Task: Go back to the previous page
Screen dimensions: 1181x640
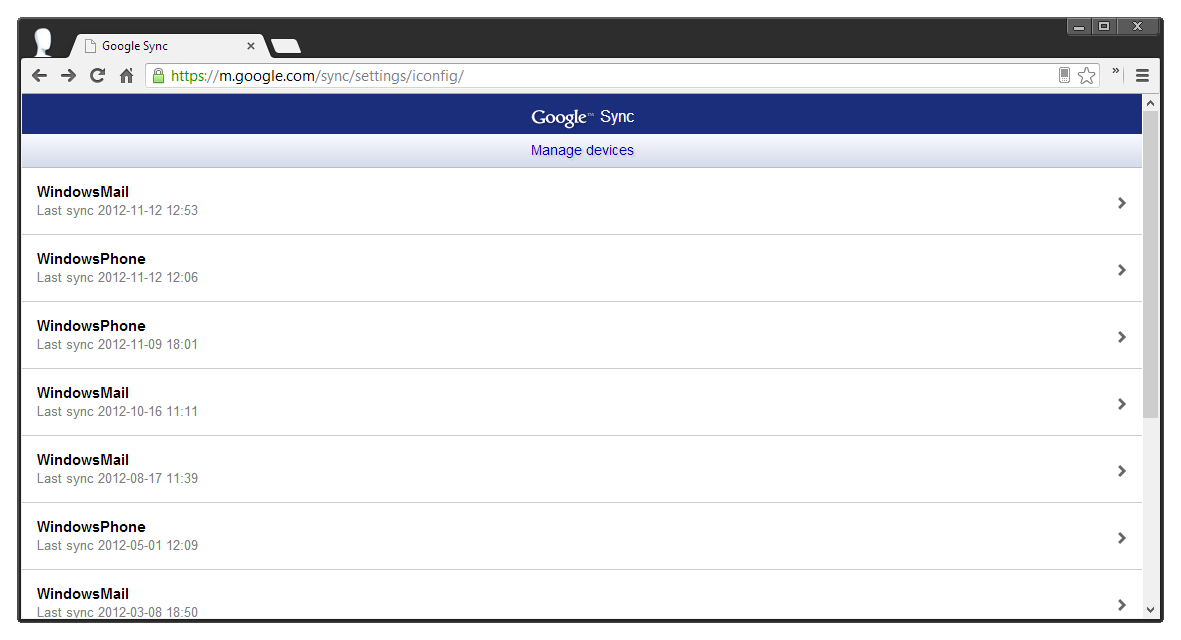Action: click(39, 76)
